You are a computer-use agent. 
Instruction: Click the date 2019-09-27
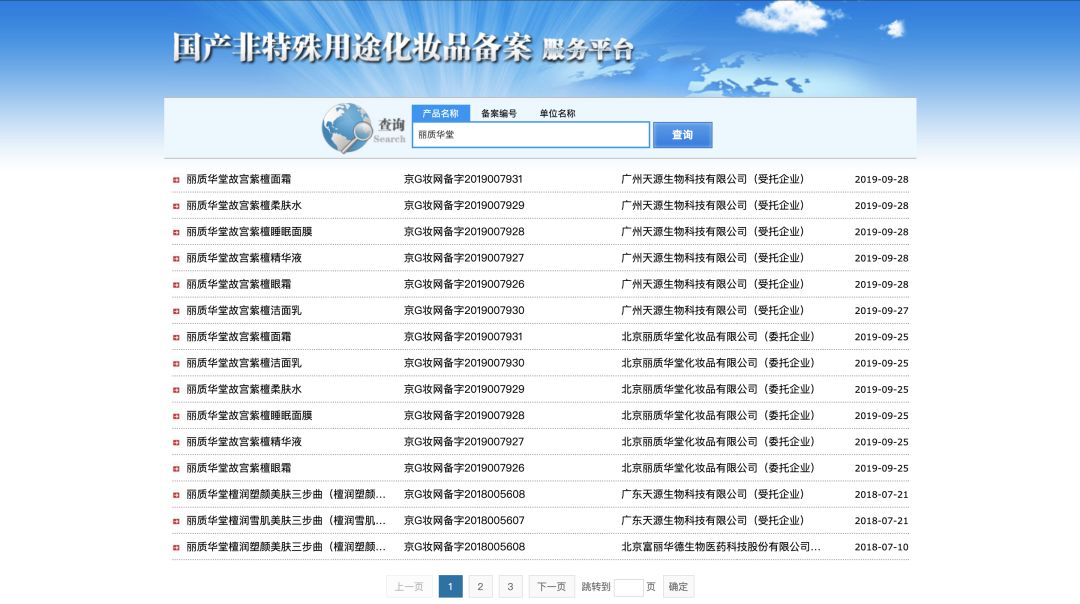pyautogui.click(x=881, y=311)
